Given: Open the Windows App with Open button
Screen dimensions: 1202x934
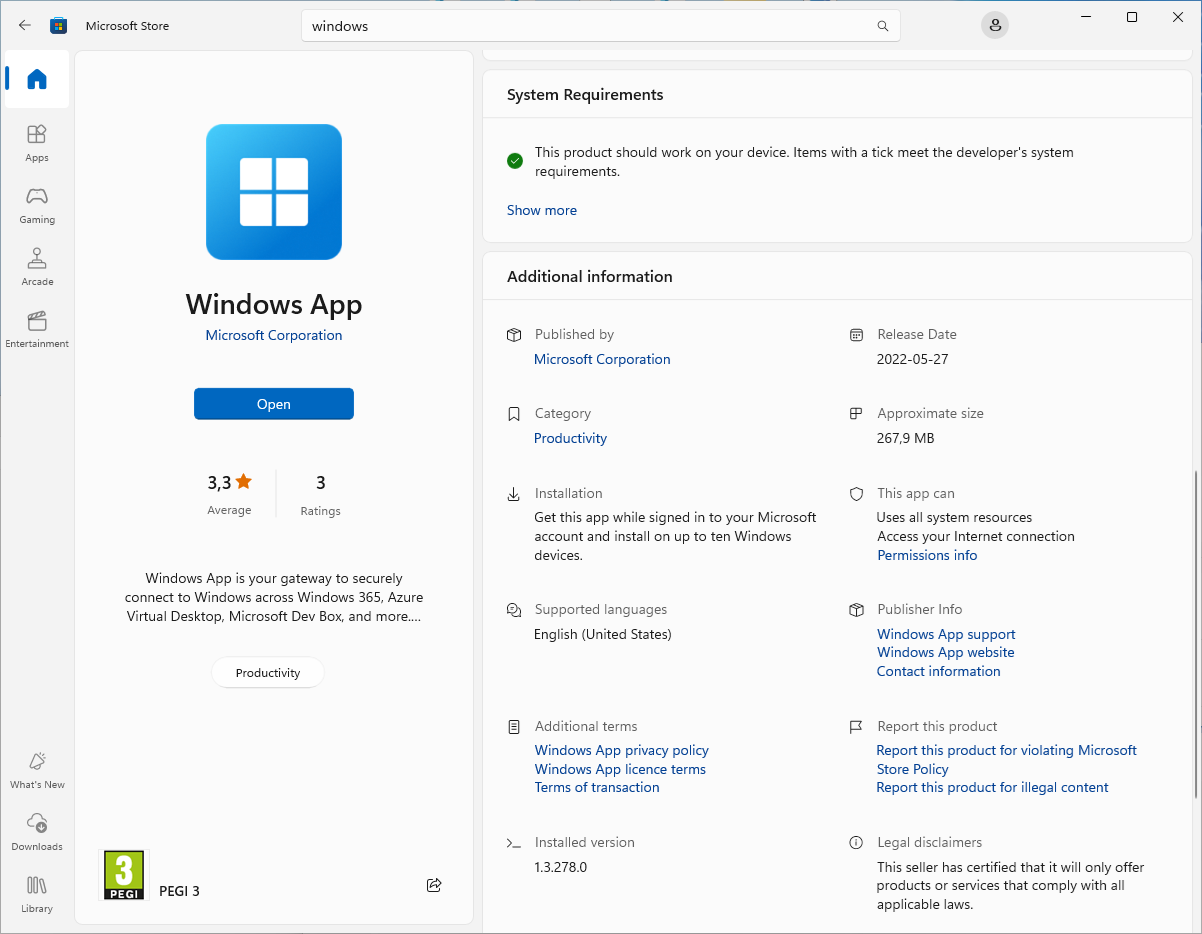Looking at the screenshot, I should [x=274, y=404].
